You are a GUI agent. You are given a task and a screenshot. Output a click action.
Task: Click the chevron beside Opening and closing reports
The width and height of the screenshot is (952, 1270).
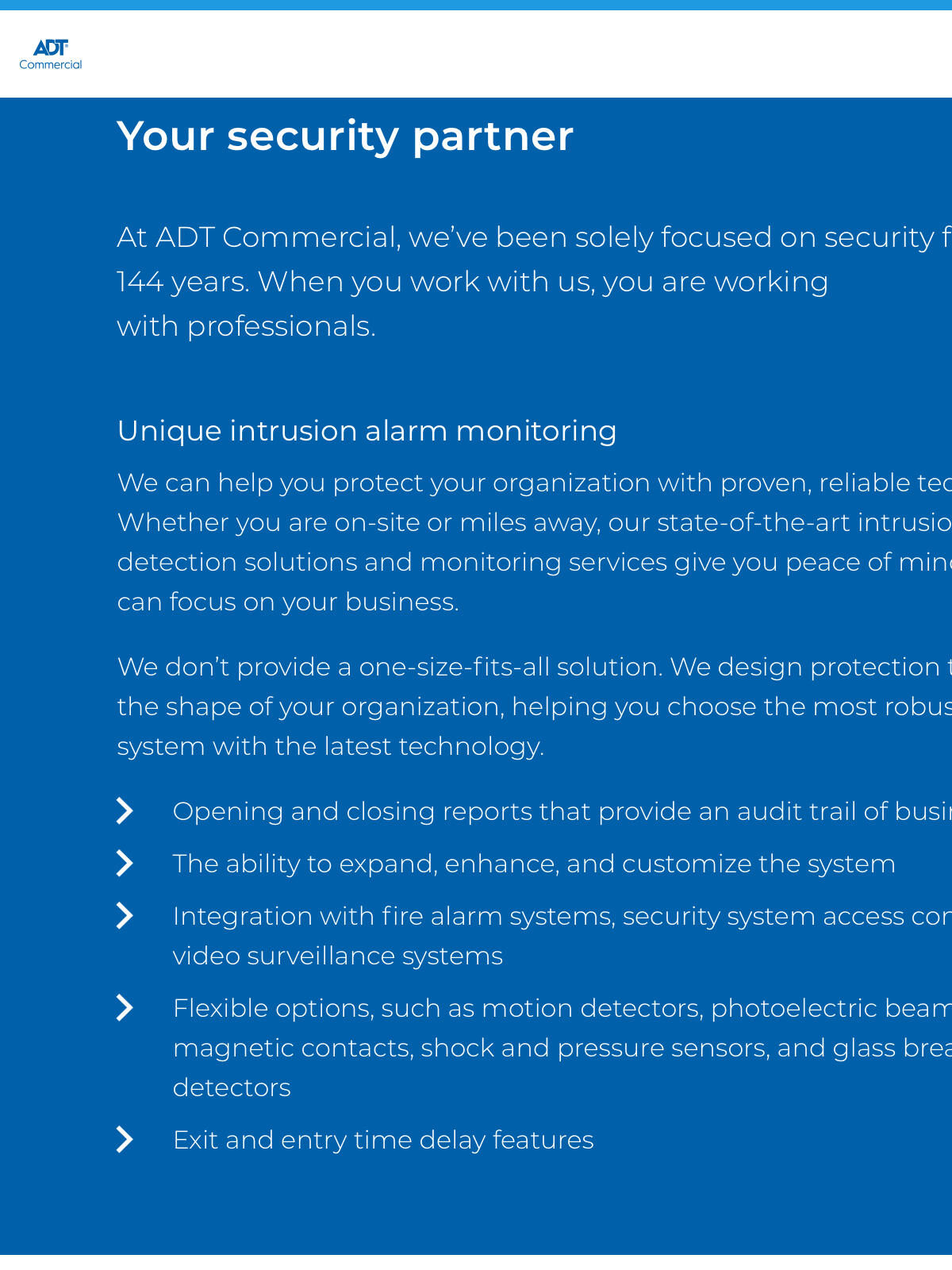(x=125, y=811)
